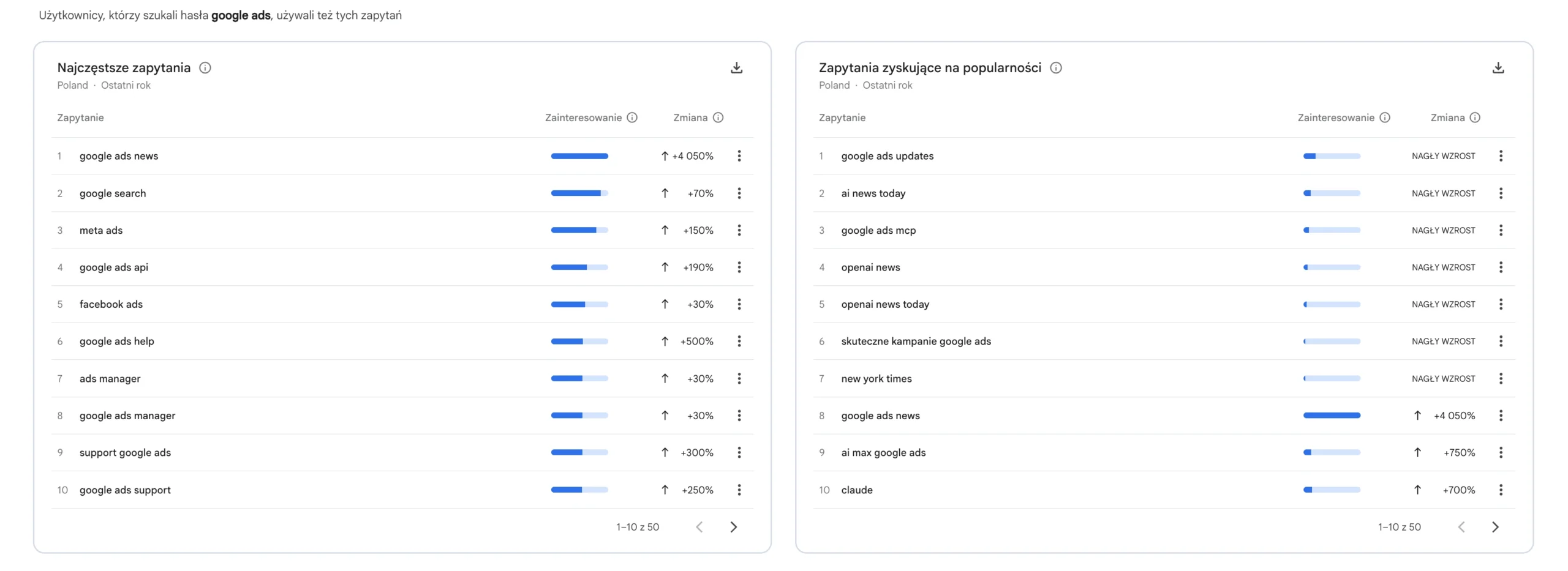Viewport: 1568px width, 571px height.
Task: Open the google ads api query
Action: [114, 267]
